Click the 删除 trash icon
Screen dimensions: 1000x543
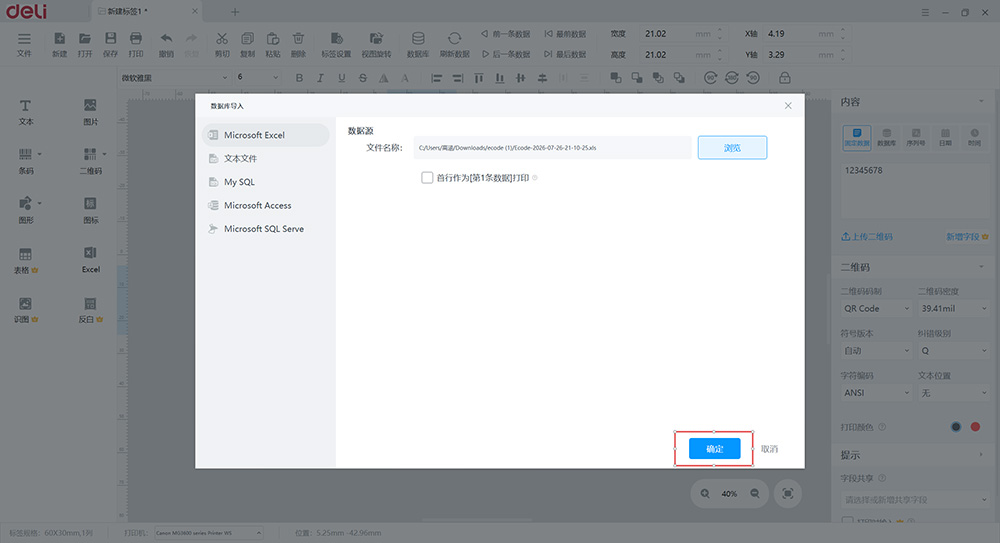click(298, 44)
